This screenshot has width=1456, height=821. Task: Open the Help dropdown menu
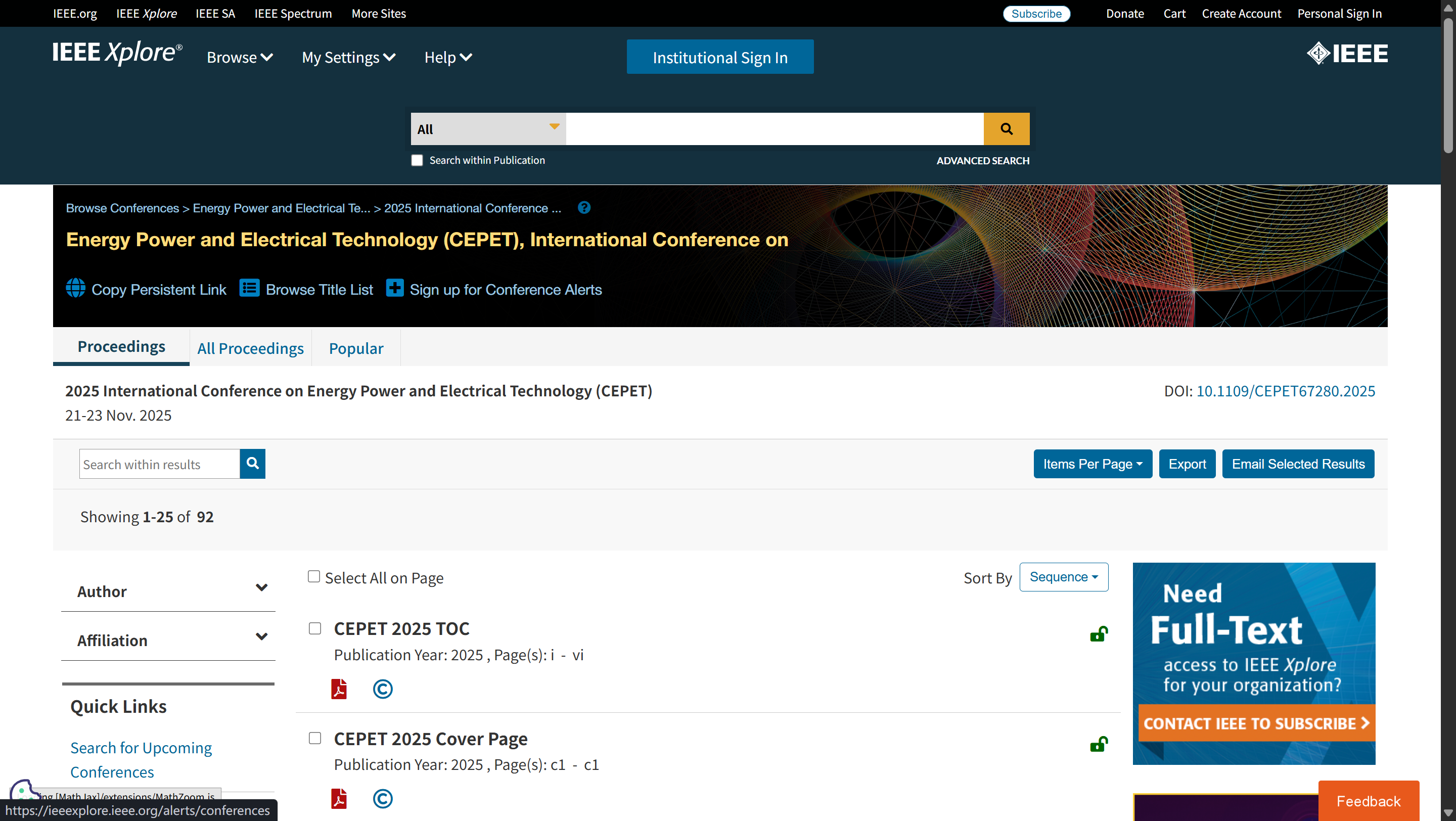click(448, 57)
